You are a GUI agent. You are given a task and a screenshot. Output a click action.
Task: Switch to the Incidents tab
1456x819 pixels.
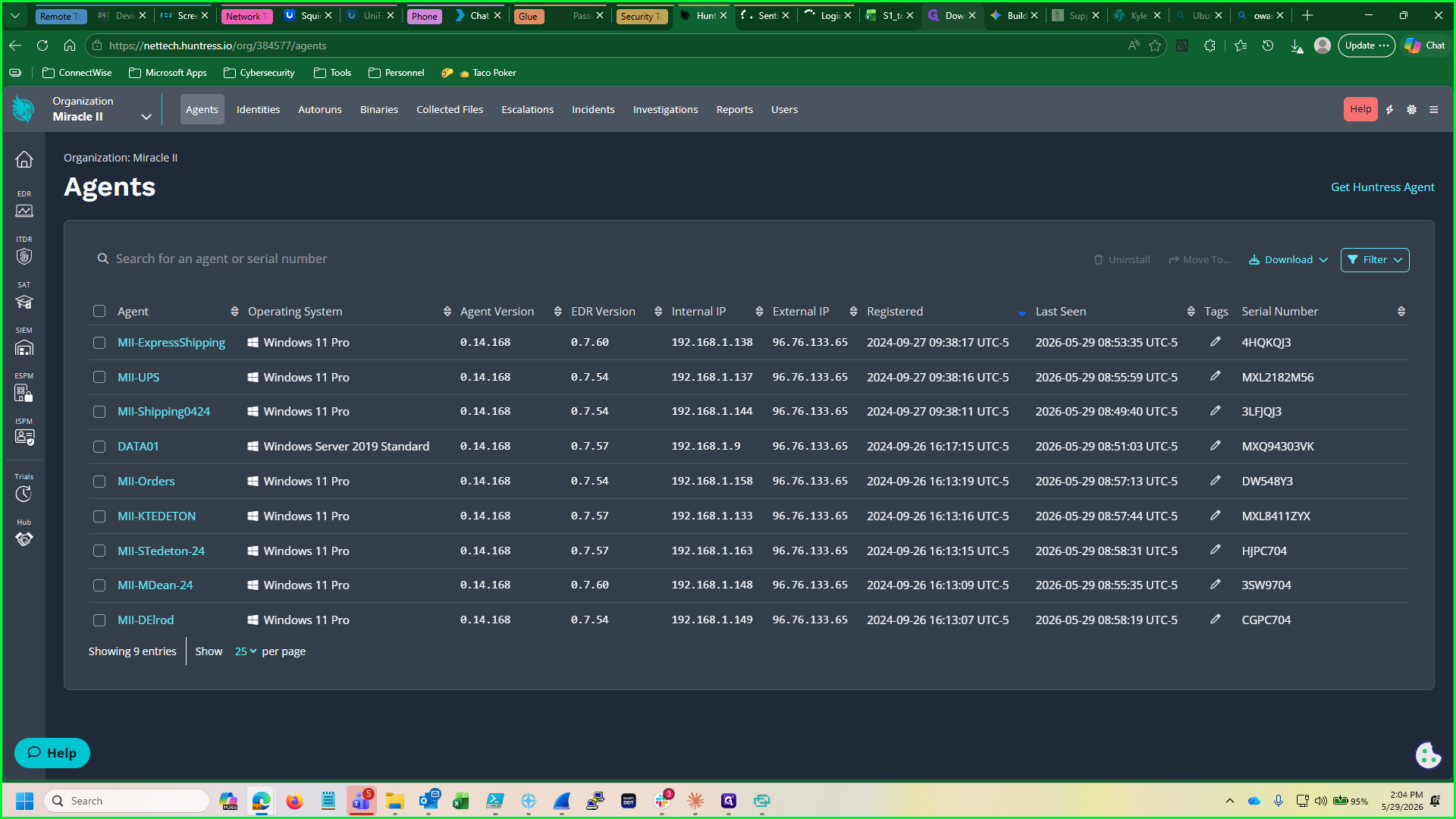click(x=593, y=109)
